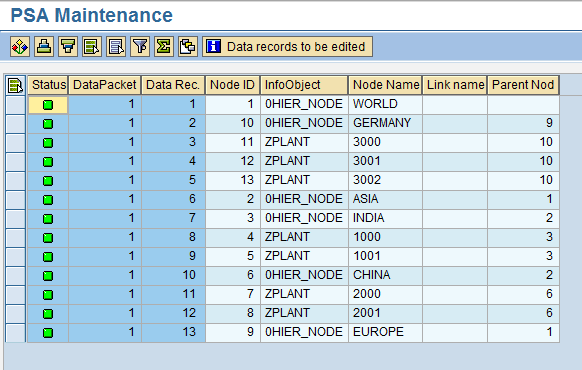
Task: Click 0HIER_NODE InfoObject cell in WORLD row
Action: click(x=304, y=104)
